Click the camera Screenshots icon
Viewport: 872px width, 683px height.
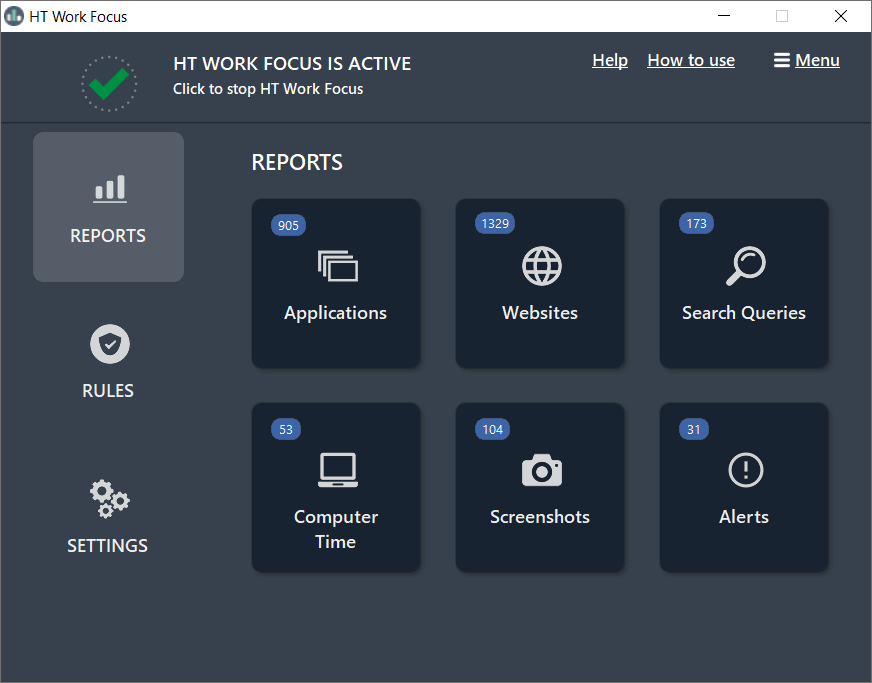(542, 470)
